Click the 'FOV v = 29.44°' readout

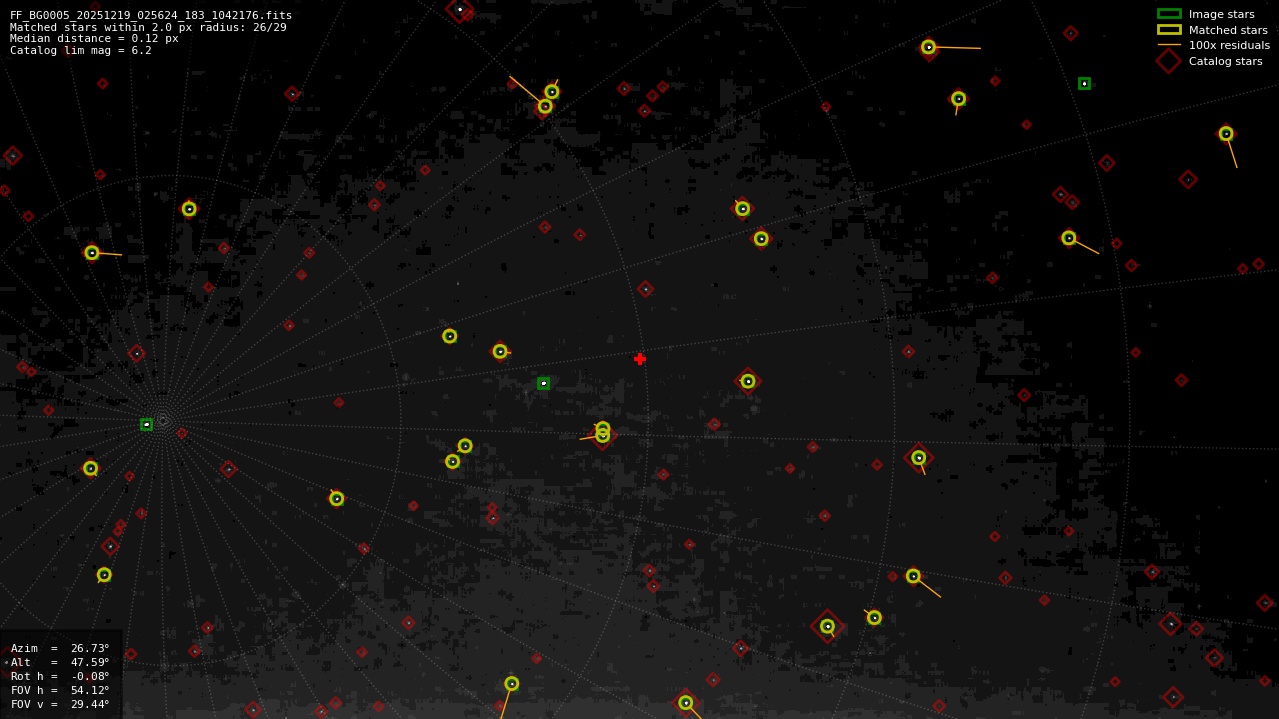(60, 704)
